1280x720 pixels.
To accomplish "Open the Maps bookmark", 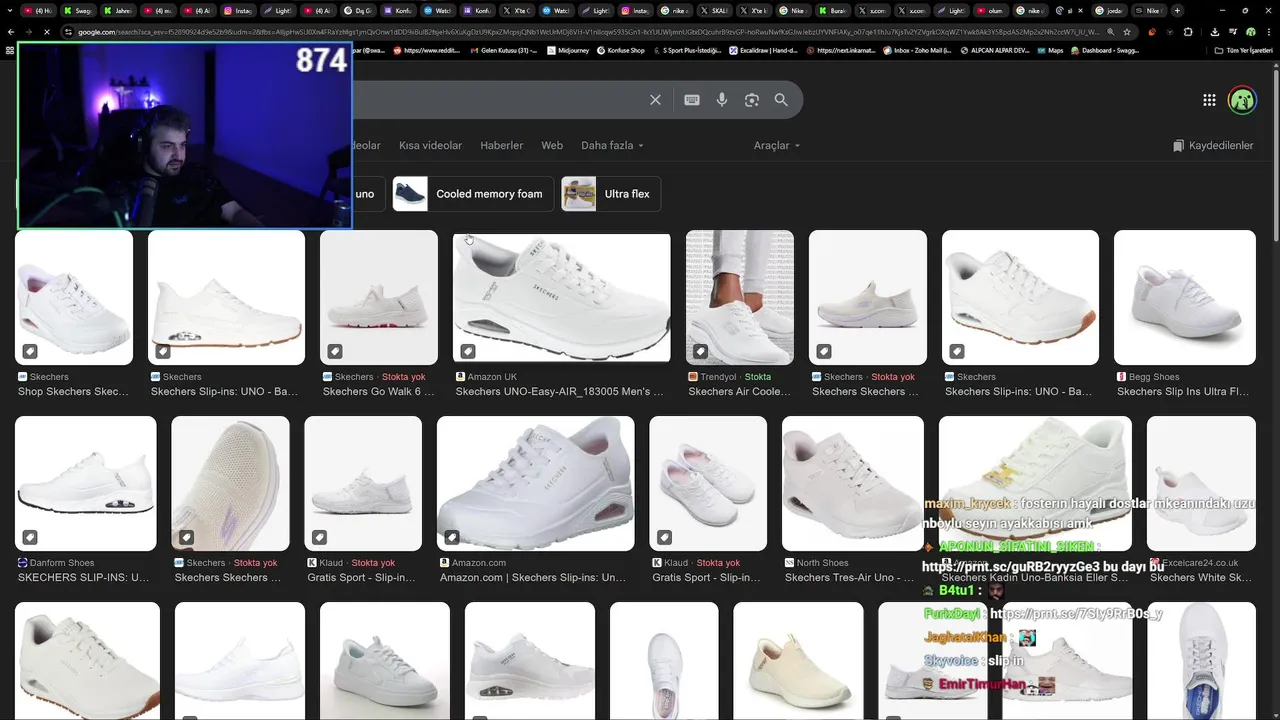I will tap(1052, 50).
